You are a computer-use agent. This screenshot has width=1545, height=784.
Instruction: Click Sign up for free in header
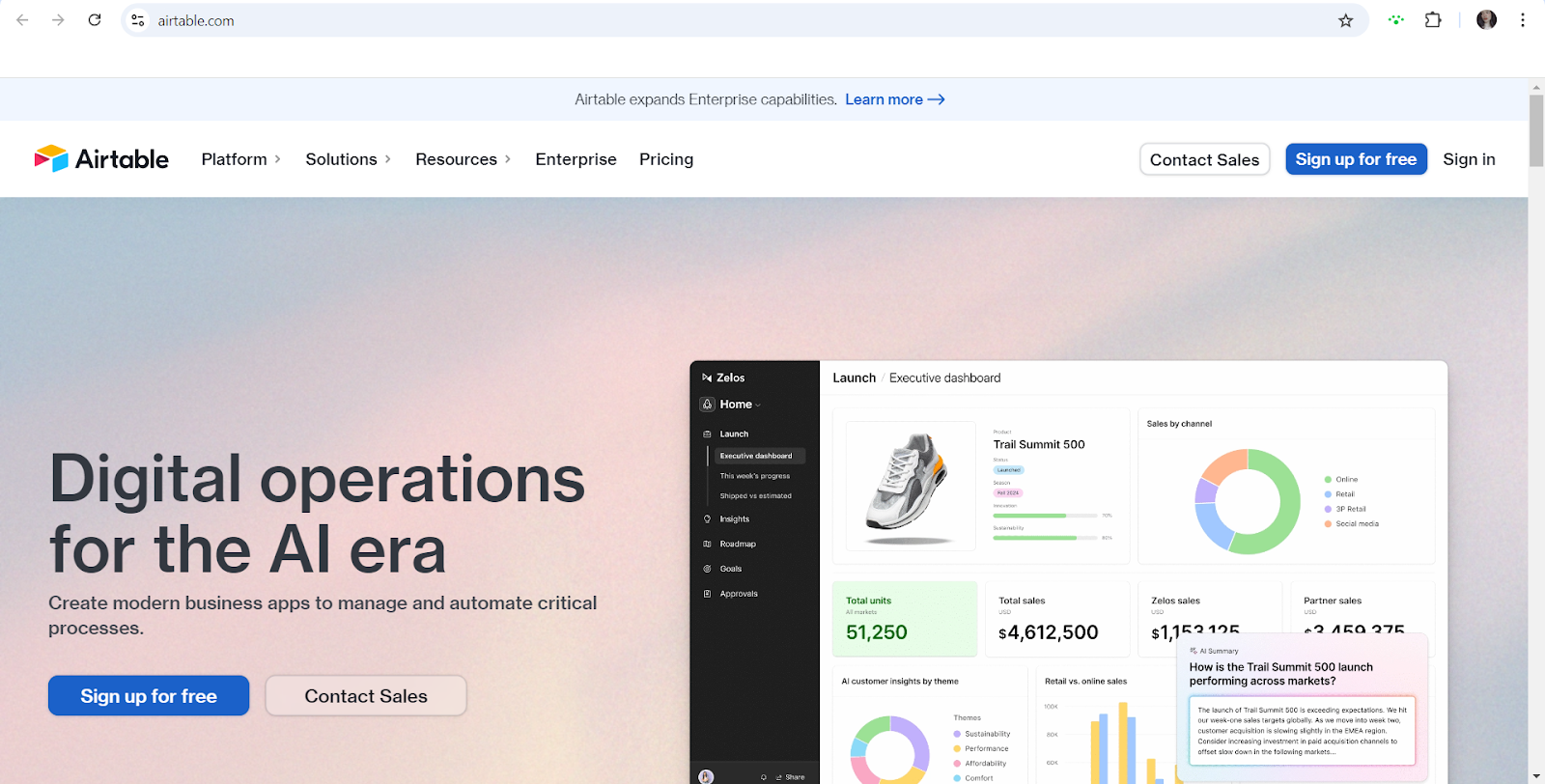(x=1356, y=159)
